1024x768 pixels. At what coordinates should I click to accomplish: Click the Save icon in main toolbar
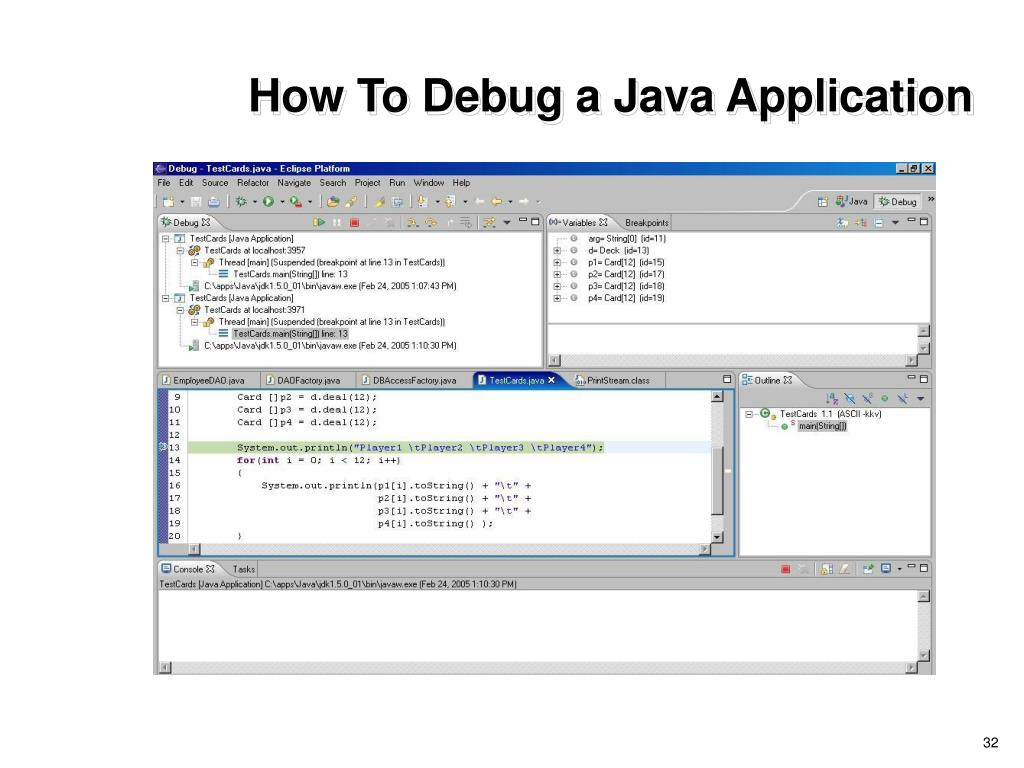click(x=197, y=201)
